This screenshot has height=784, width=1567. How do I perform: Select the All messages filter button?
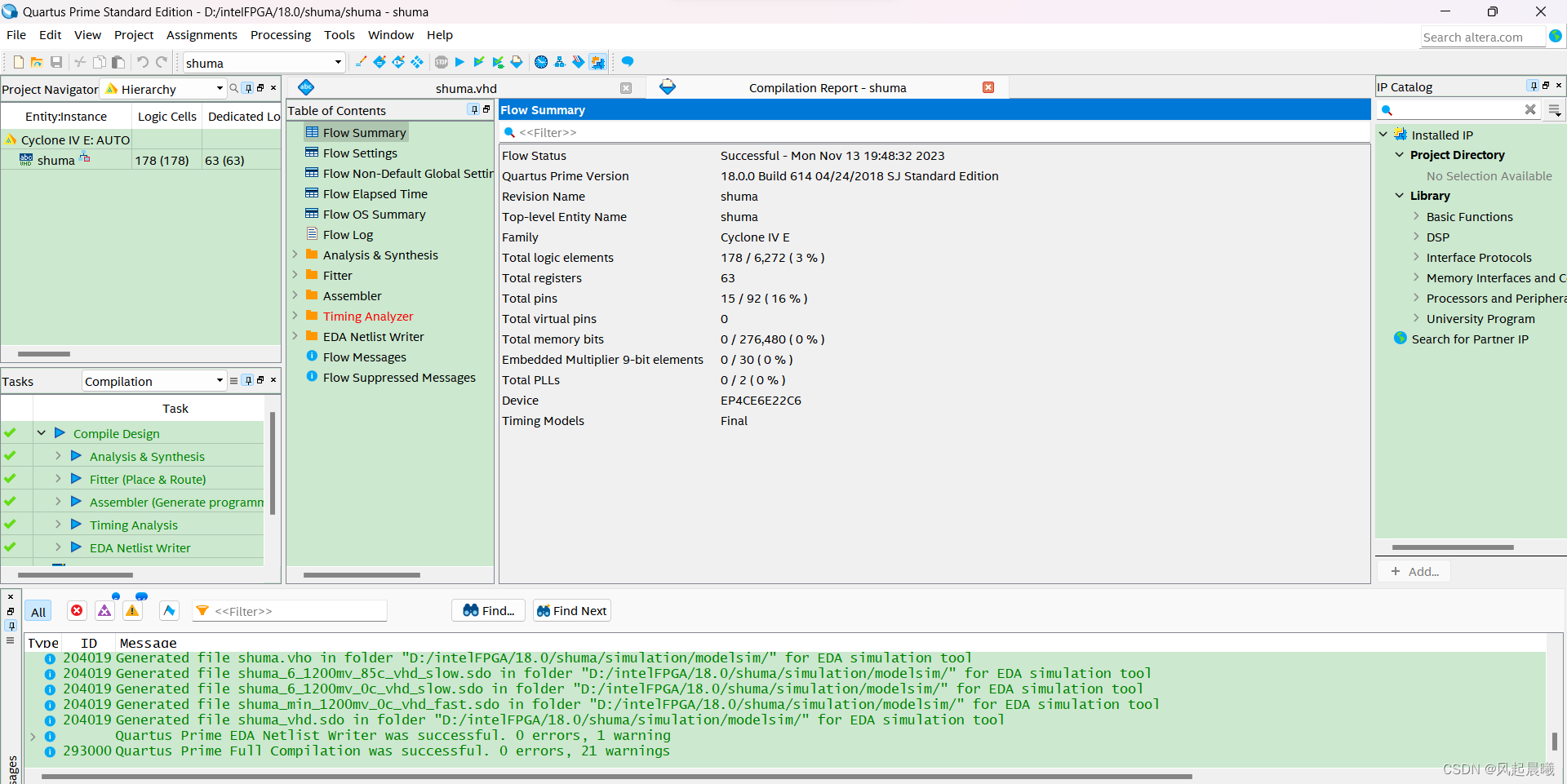38,611
